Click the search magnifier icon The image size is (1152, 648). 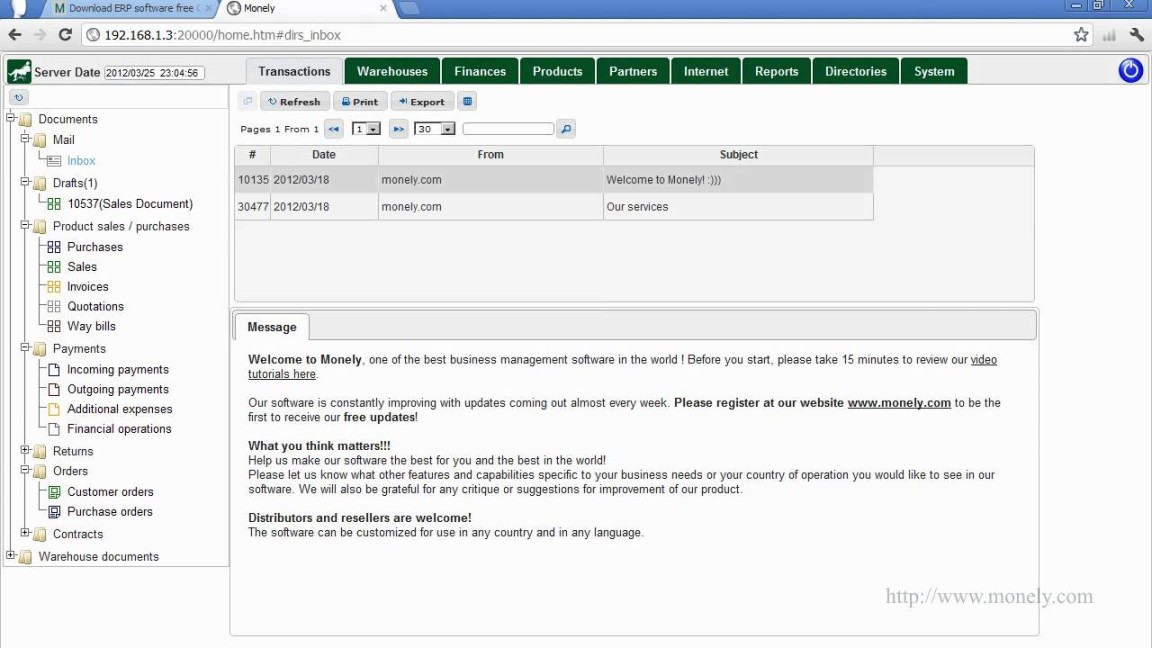(x=566, y=129)
